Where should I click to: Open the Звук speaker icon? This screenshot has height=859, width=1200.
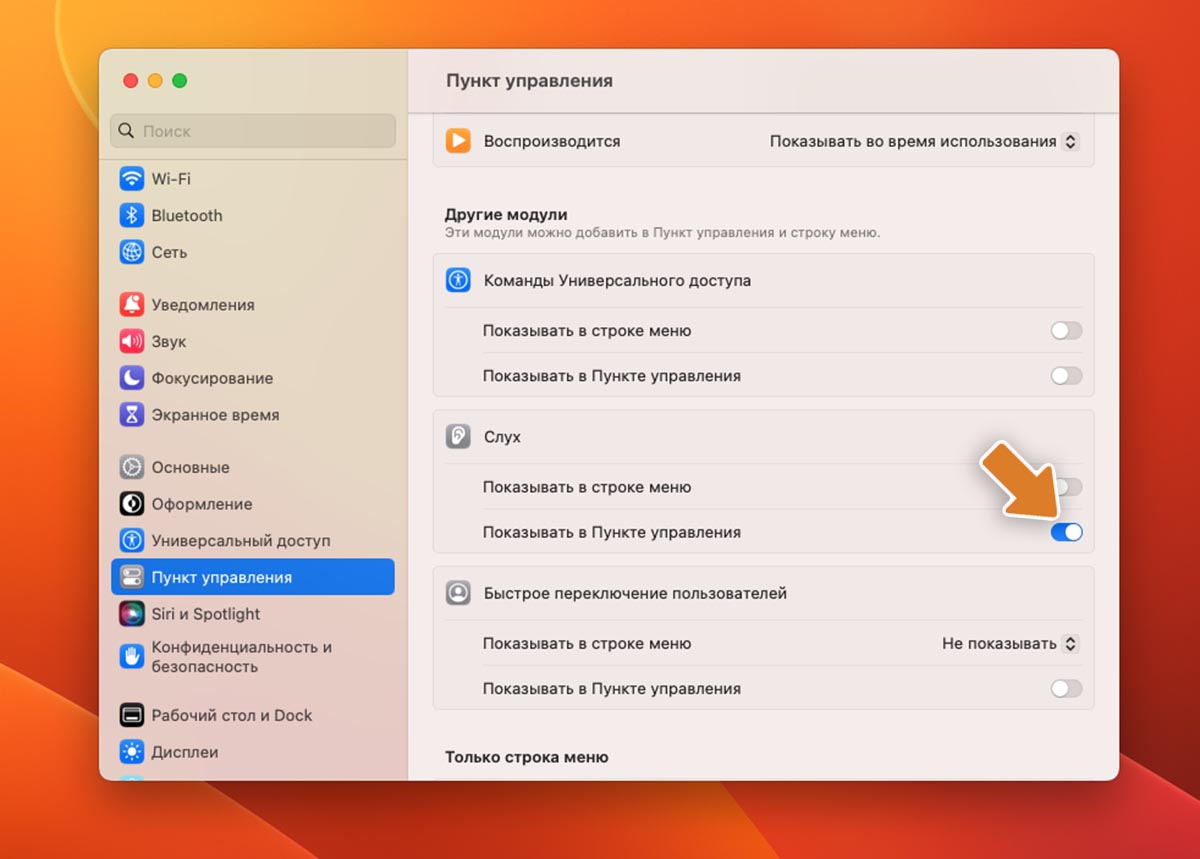coord(132,342)
